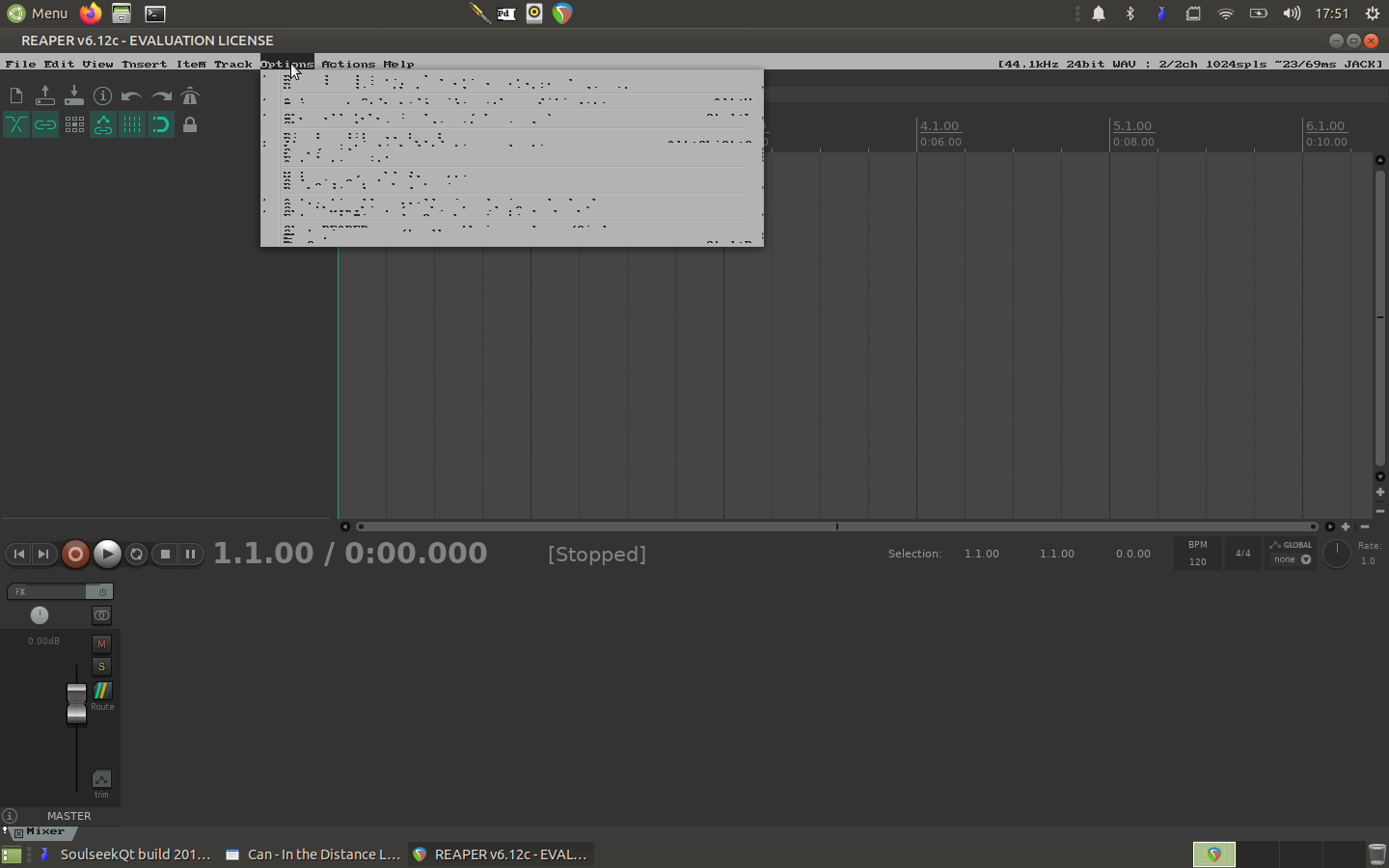The image size is (1389, 868).
Task: Toggle master FX bypass power button
Action: (x=100, y=591)
